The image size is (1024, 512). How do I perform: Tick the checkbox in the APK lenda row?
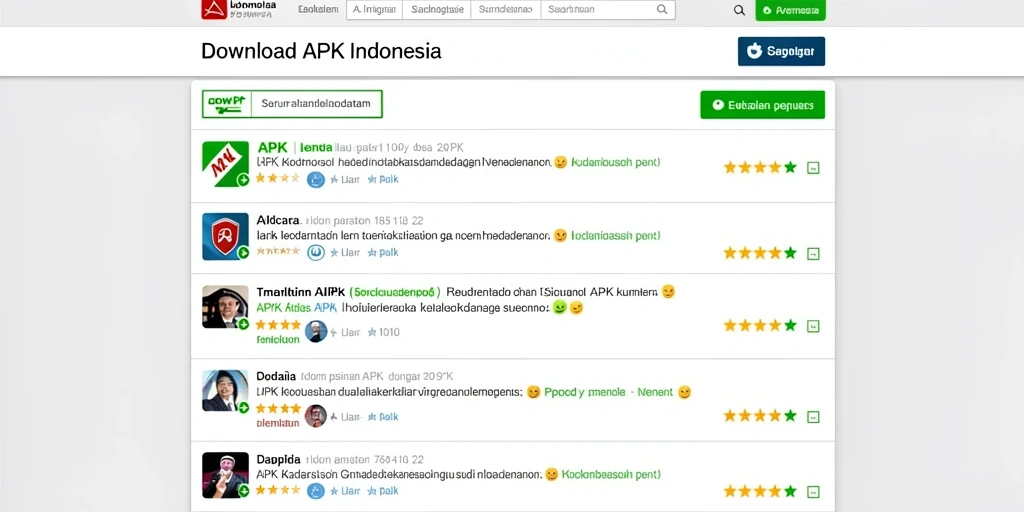click(813, 168)
